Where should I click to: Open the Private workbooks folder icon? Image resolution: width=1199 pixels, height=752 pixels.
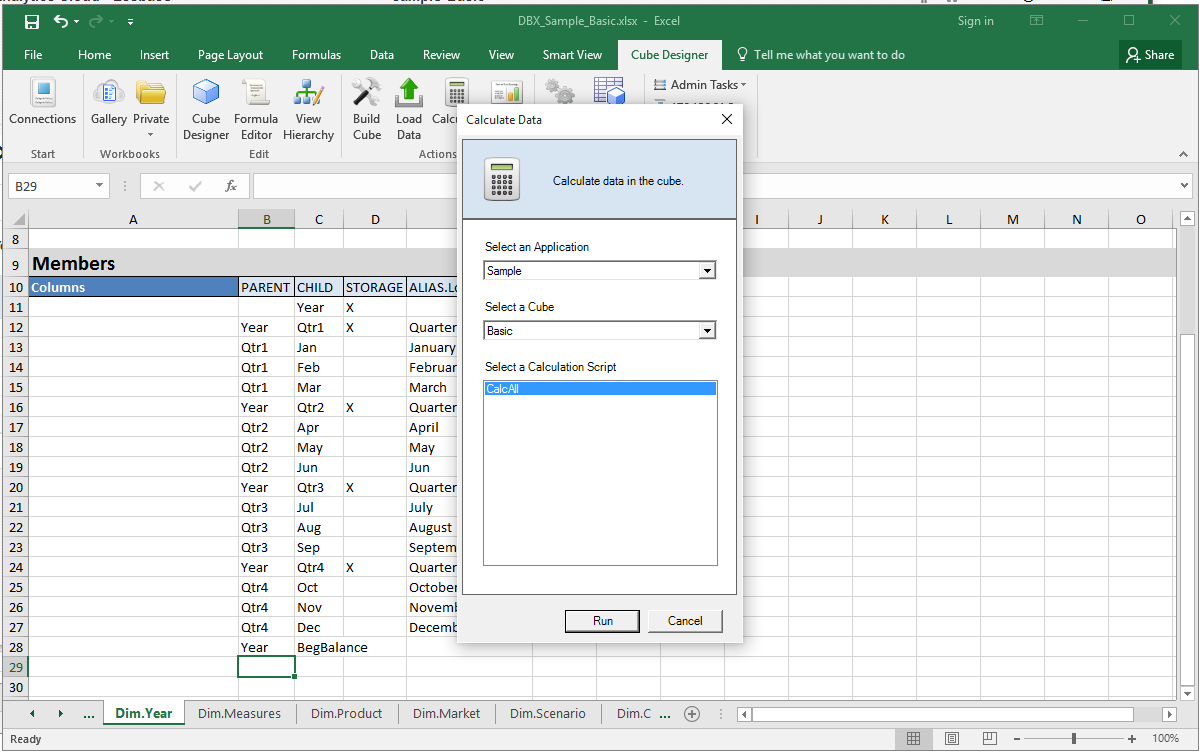[x=151, y=93]
